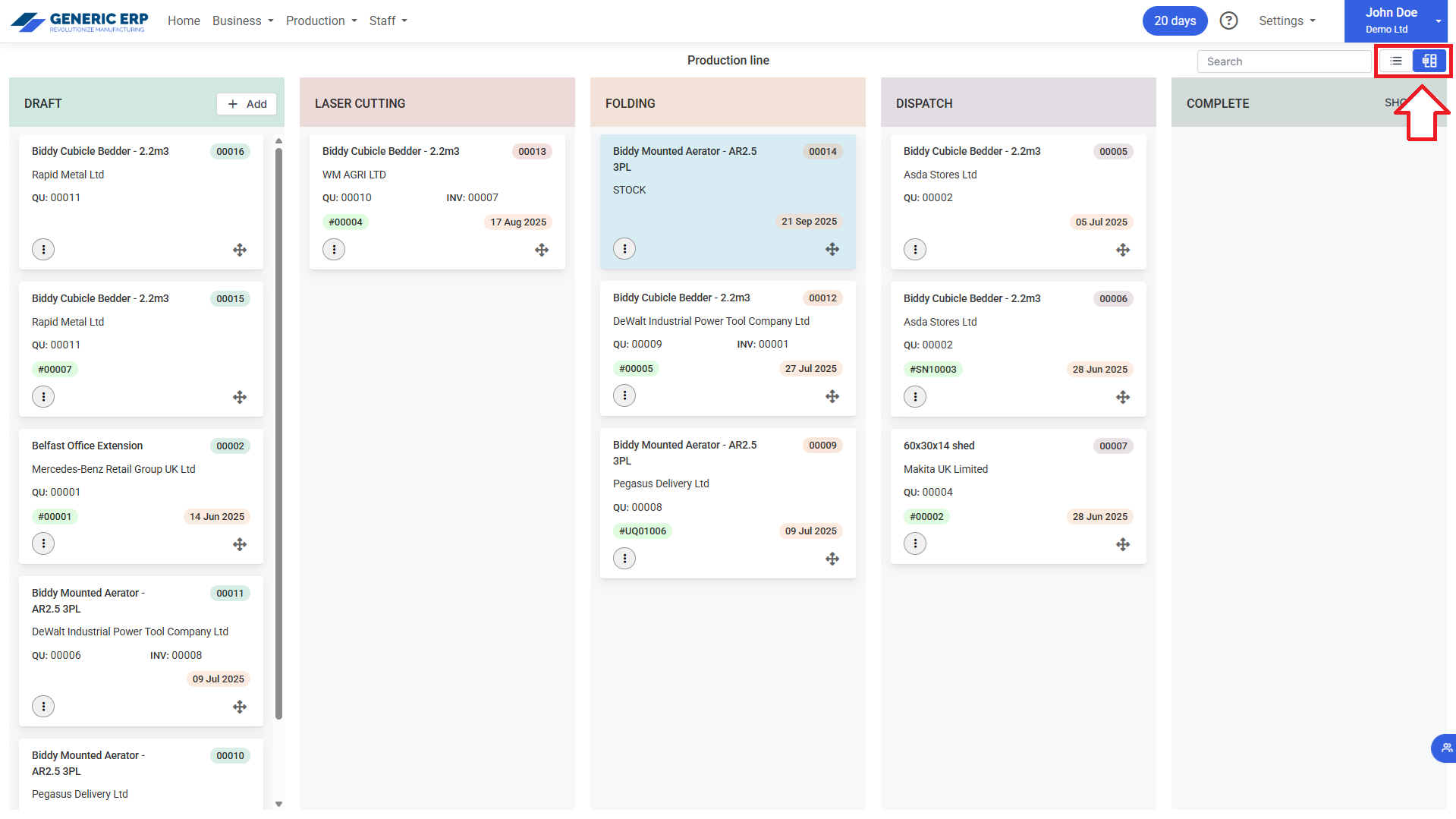1456x819 pixels.
Task: Open options menu for order 00016
Action: pyautogui.click(x=43, y=250)
